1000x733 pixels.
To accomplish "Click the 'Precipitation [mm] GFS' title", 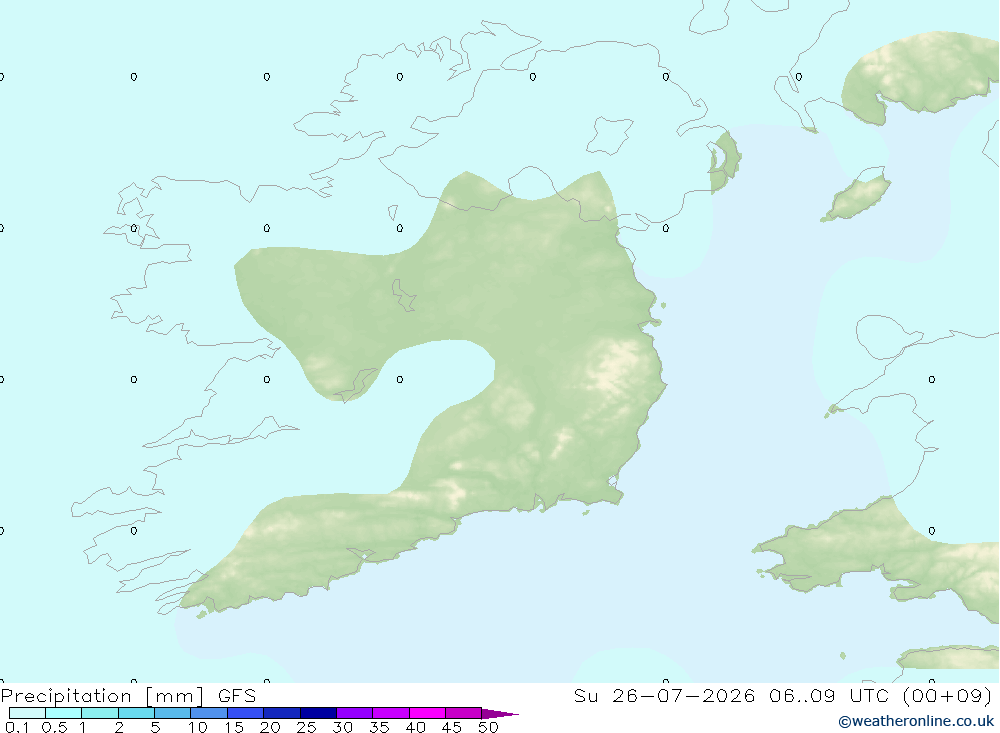I will [128, 695].
